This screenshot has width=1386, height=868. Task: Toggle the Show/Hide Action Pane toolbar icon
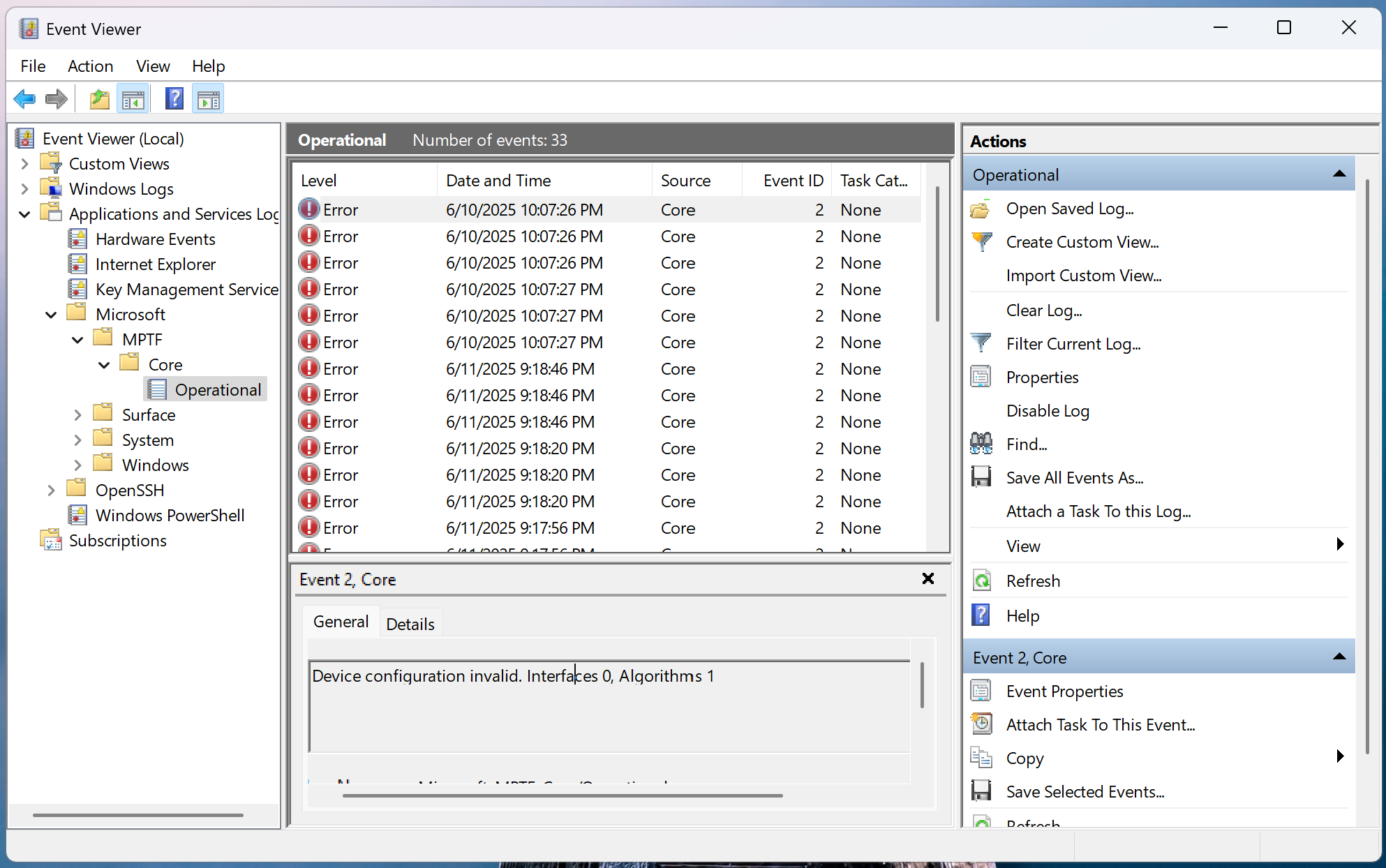coord(208,99)
